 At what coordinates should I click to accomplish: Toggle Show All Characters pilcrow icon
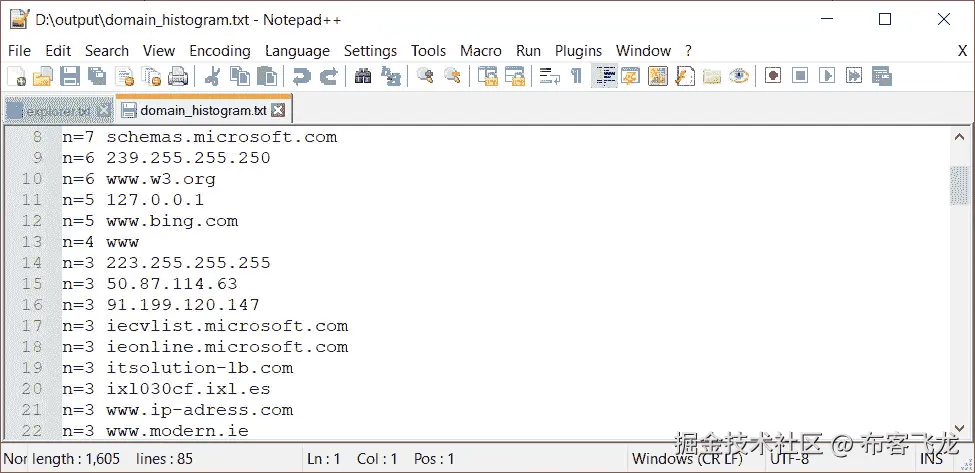(576, 76)
